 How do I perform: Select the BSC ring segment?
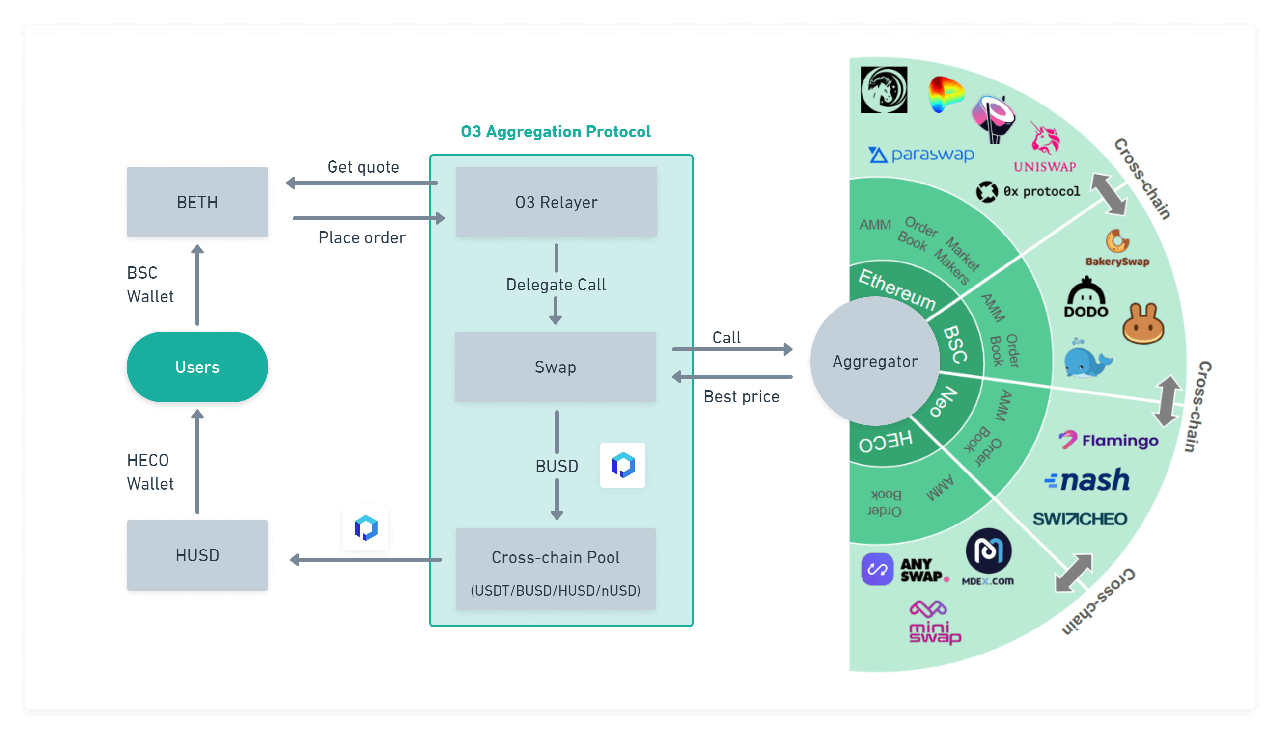click(956, 345)
